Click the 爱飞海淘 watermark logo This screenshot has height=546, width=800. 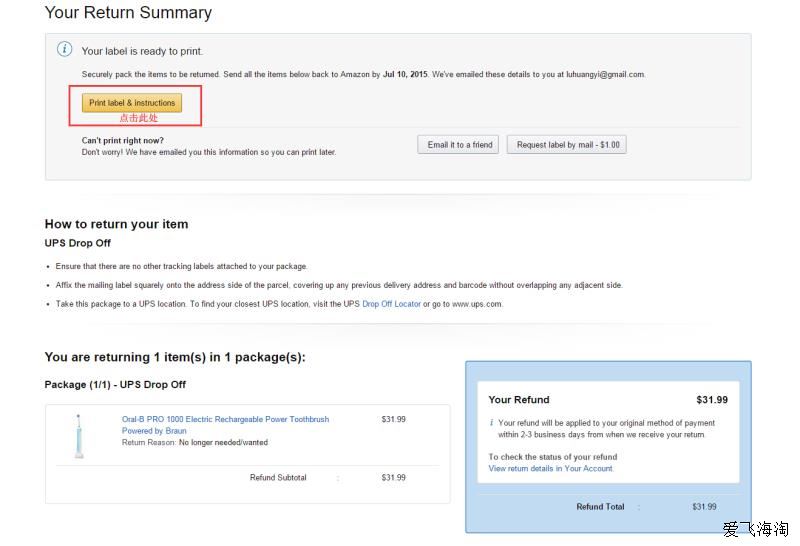click(x=756, y=529)
